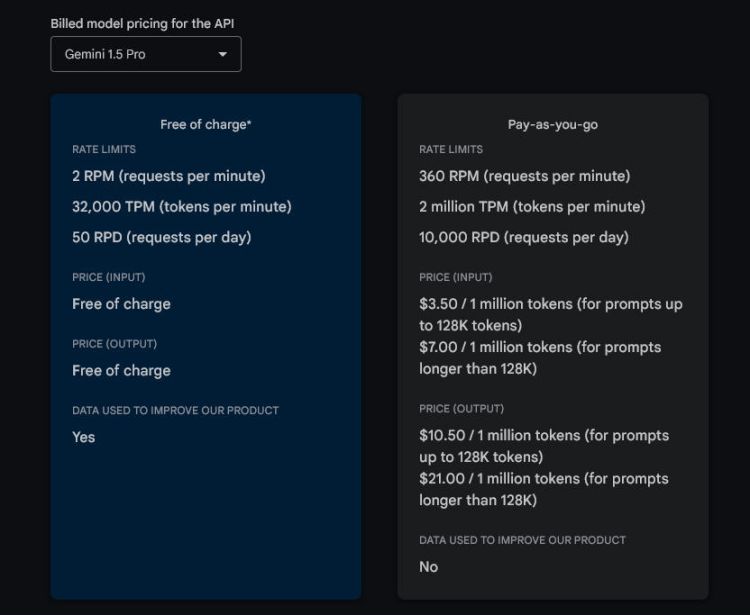
Task: Click the $3.50 input price line
Action: tap(551, 315)
